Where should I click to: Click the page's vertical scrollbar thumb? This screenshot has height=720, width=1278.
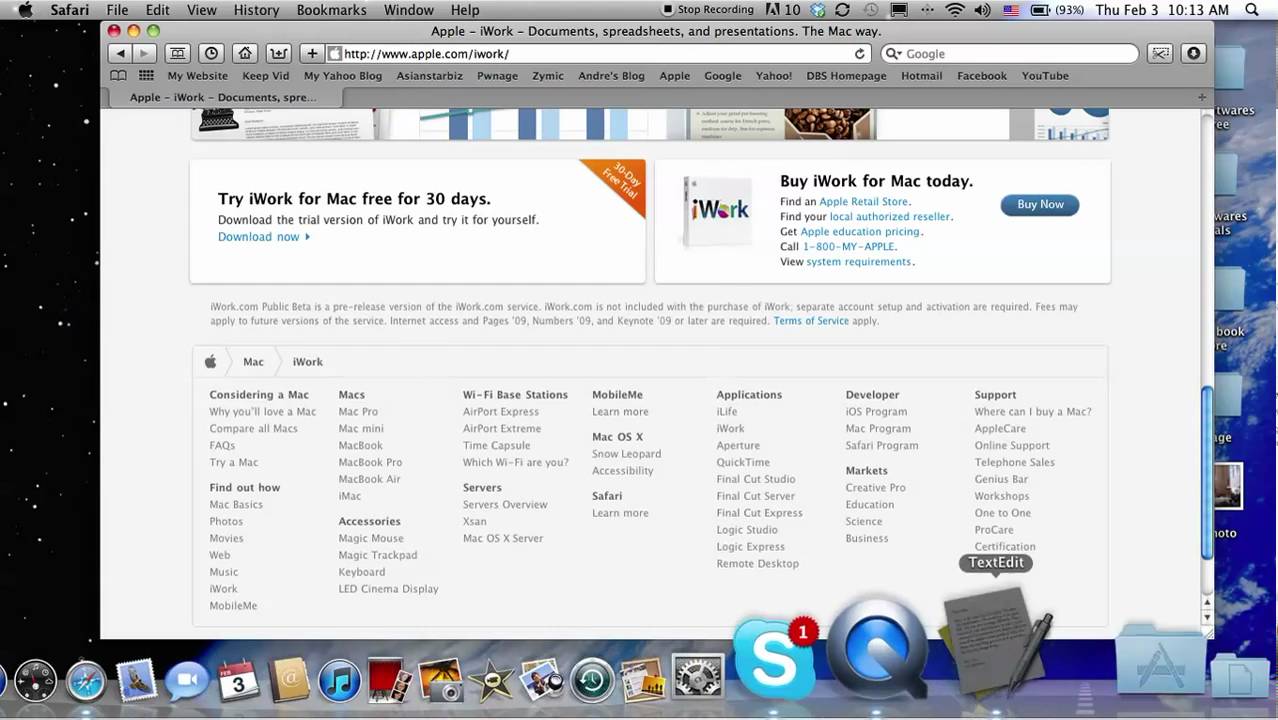(x=1207, y=472)
